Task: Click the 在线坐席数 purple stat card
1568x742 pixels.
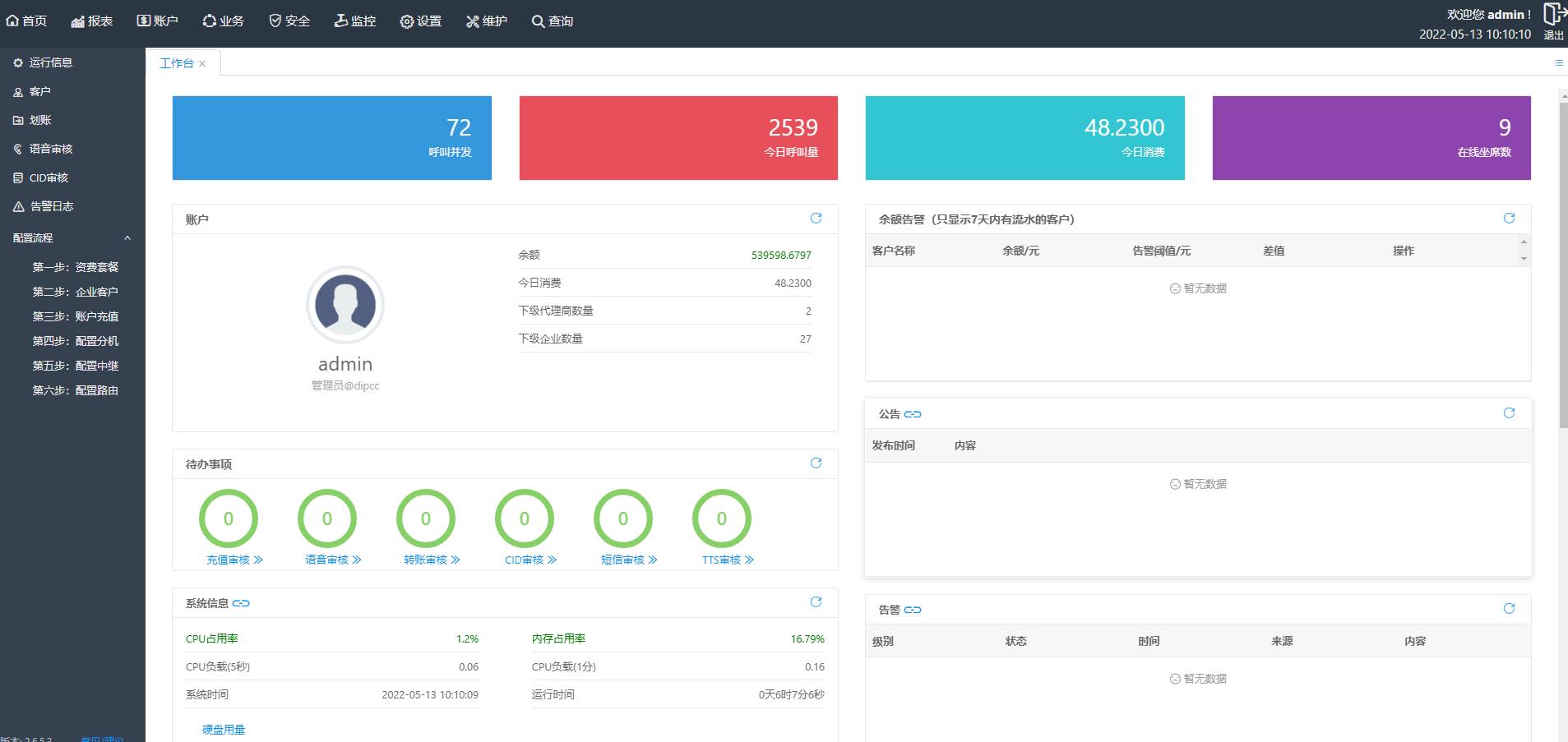Action: pos(1371,138)
